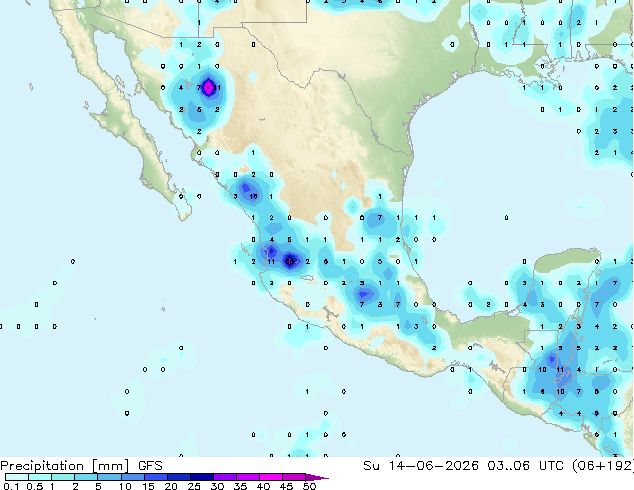The width and height of the screenshot is (634, 490).
Task: Click the 15–20 mm legend color swatch
Action: 155,477
